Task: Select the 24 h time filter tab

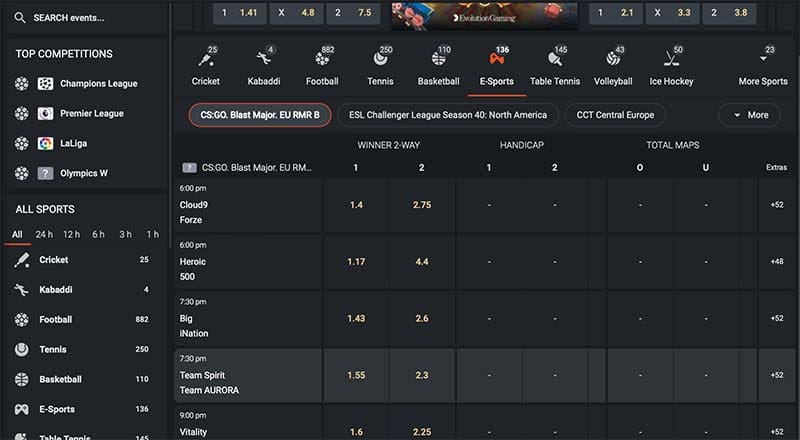Action: point(44,234)
